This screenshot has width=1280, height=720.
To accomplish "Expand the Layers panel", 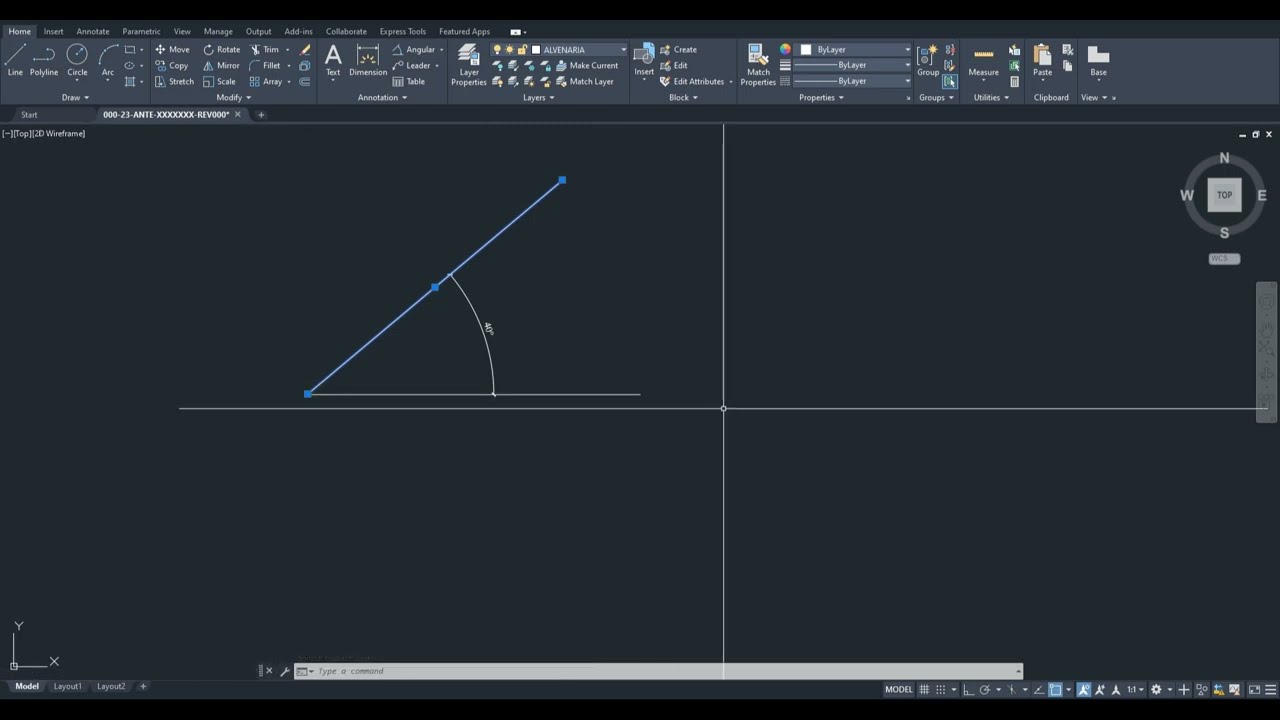I will [538, 97].
